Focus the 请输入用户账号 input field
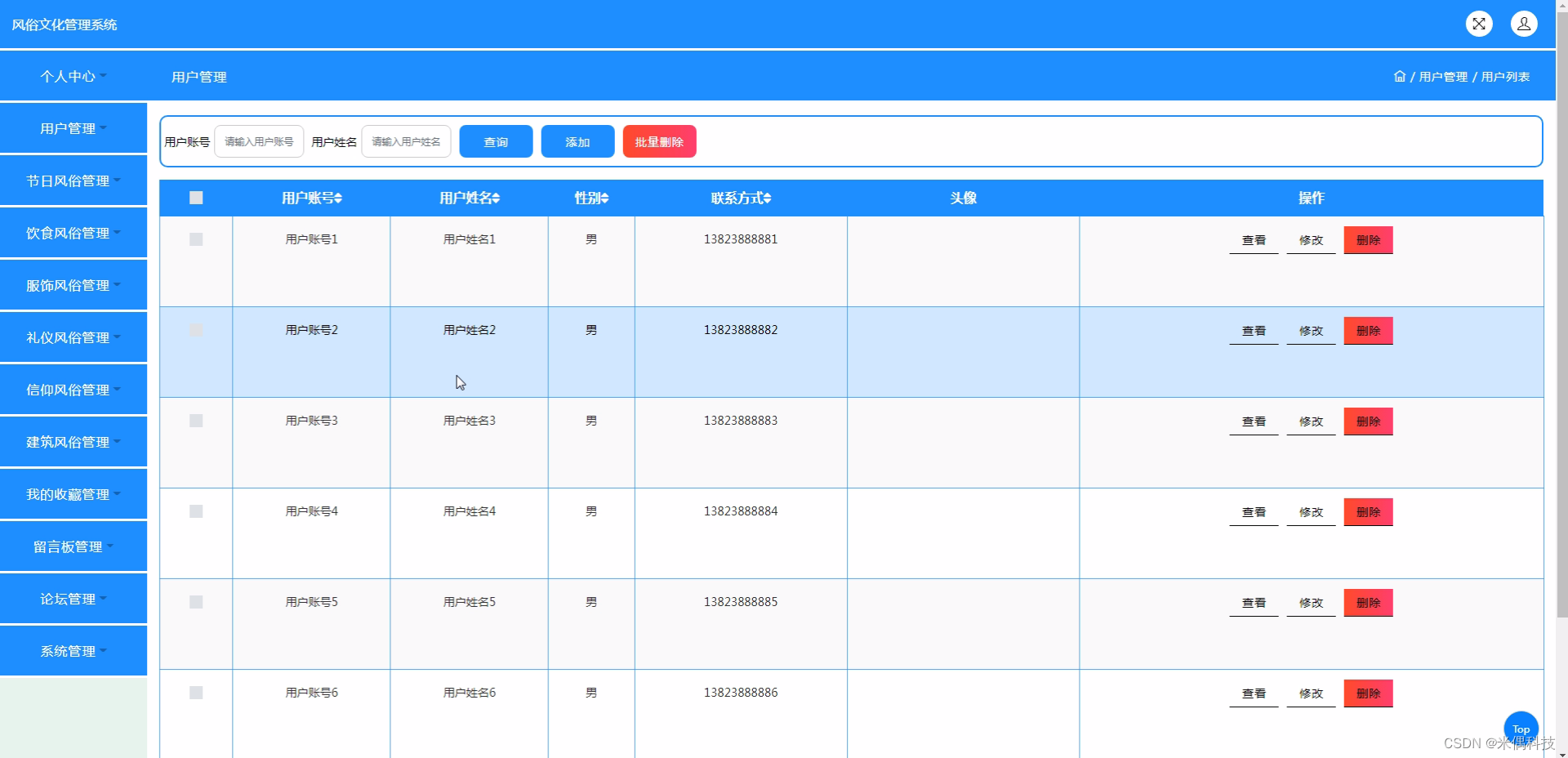 [x=259, y=141]
